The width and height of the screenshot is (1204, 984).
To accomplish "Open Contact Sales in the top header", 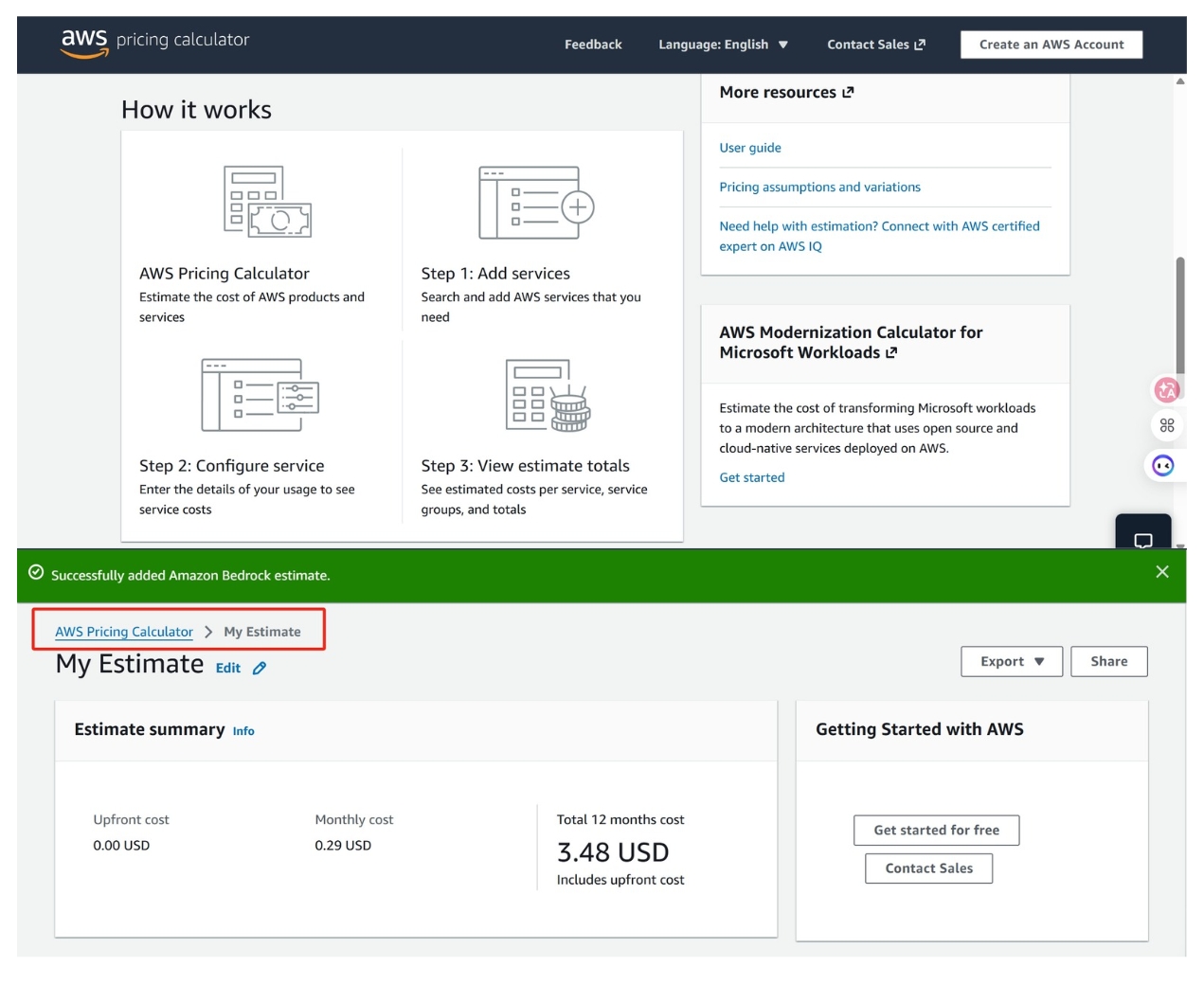I will 876,45.
